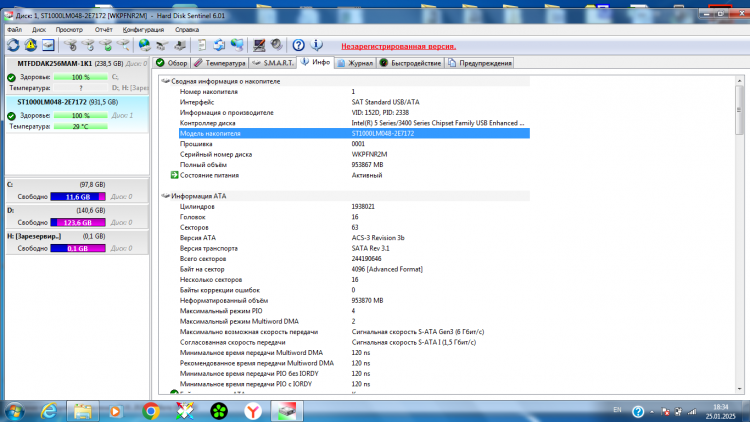This screenshot has height=422, width=750.
Task: Click the disk with magnifier surface test icon
Action: click(x=123, y=45)
